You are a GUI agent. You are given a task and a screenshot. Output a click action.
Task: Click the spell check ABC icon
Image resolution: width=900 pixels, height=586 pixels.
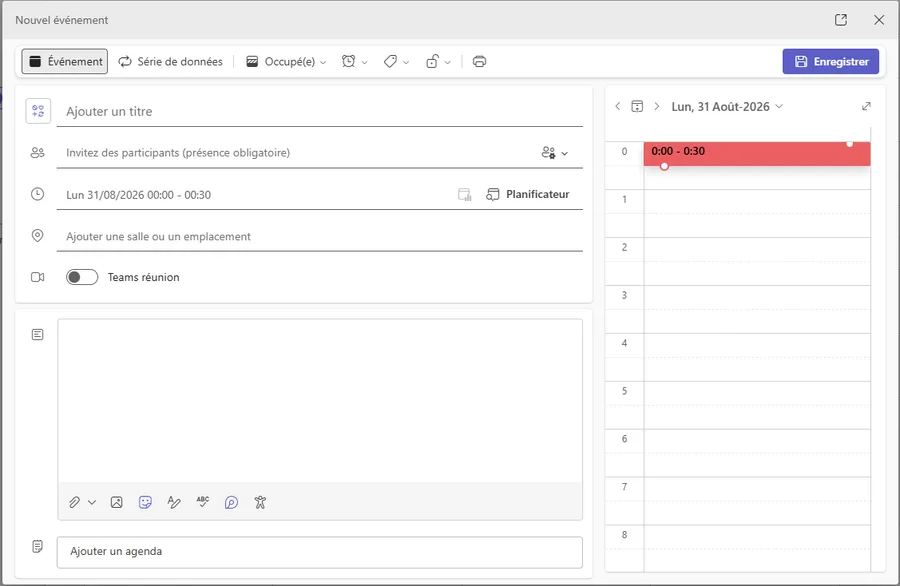203,502
